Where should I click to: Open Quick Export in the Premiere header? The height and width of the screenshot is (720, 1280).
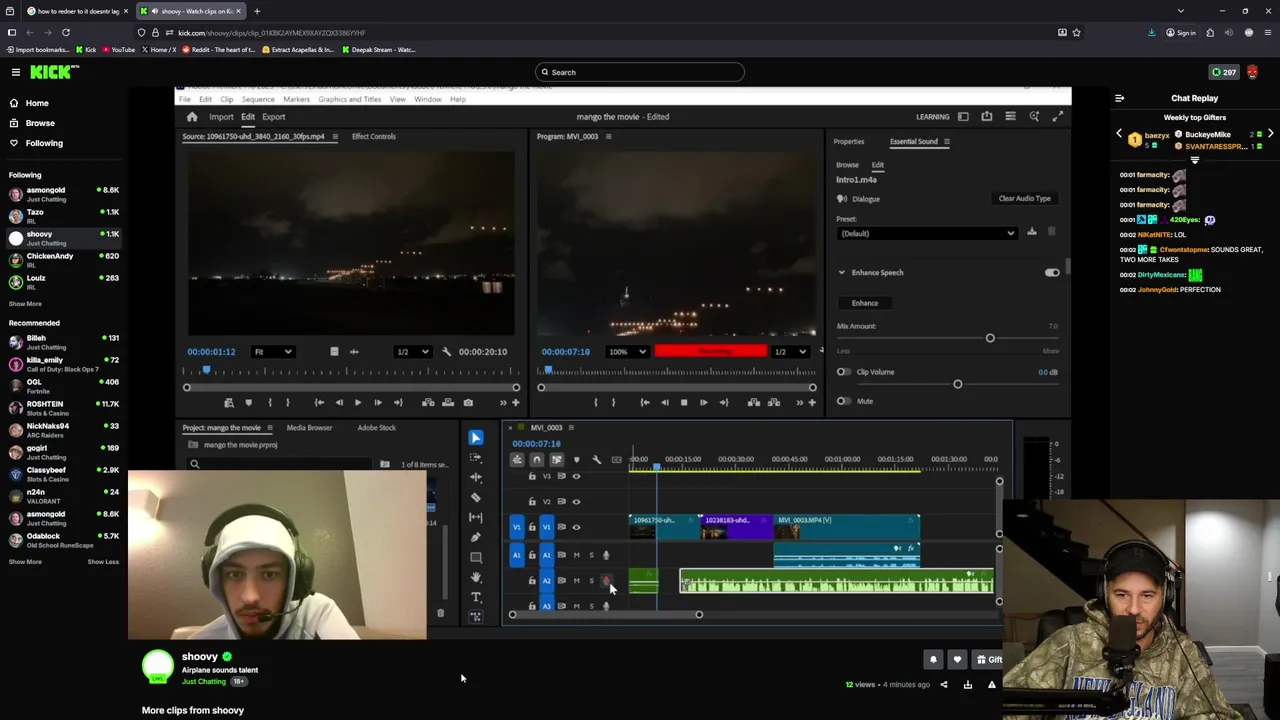point(987,117)
